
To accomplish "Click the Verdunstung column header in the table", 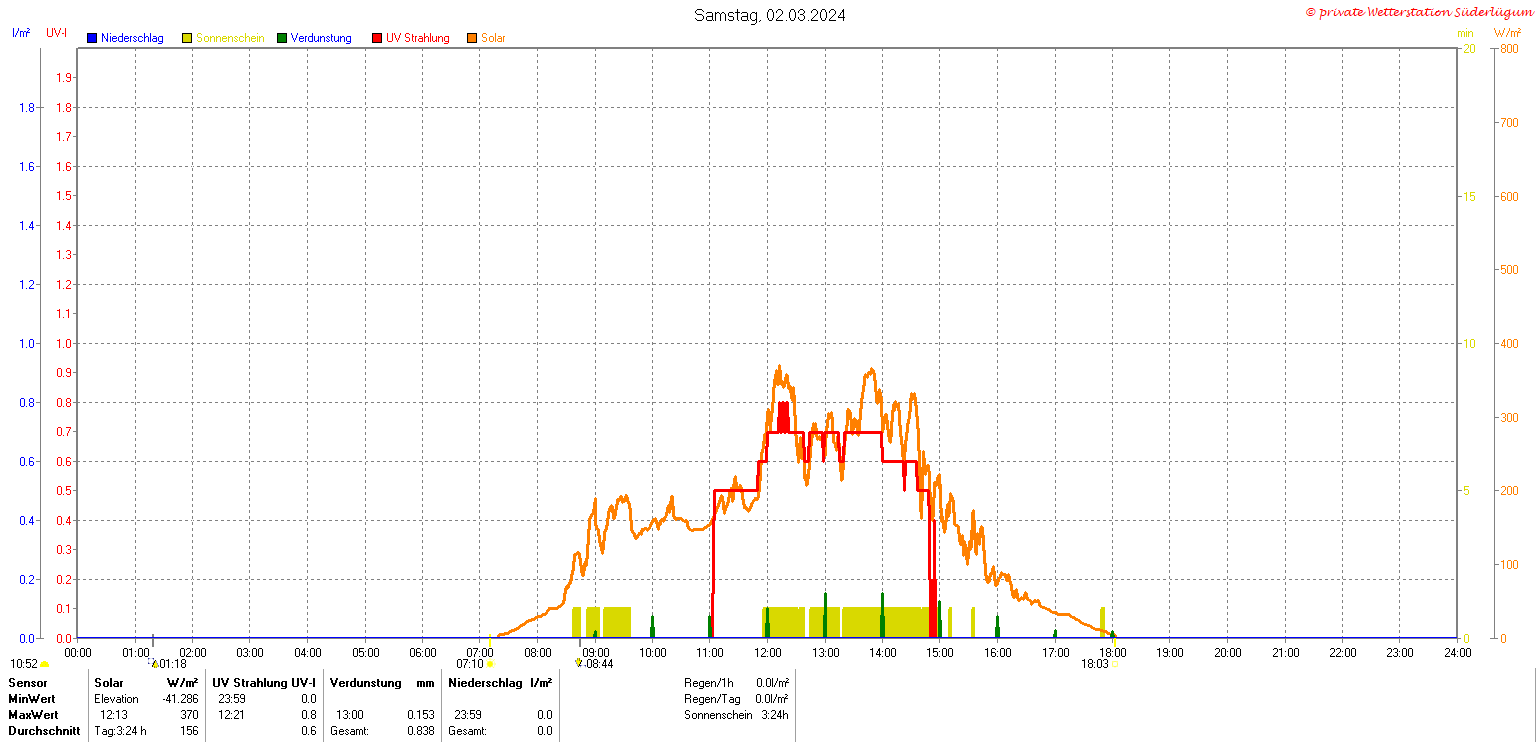I will [365, 682].
